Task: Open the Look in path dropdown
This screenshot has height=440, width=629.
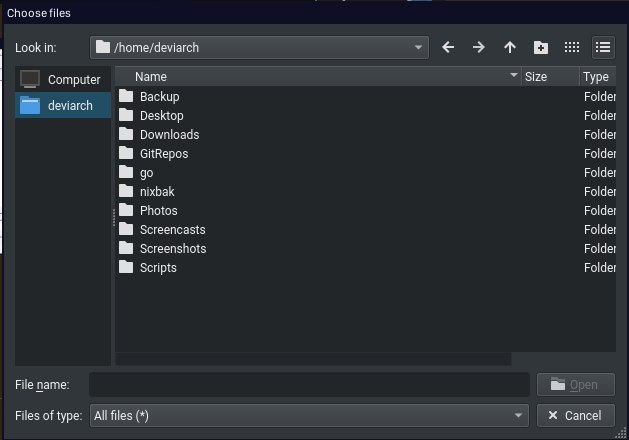Action: [259, 48]
